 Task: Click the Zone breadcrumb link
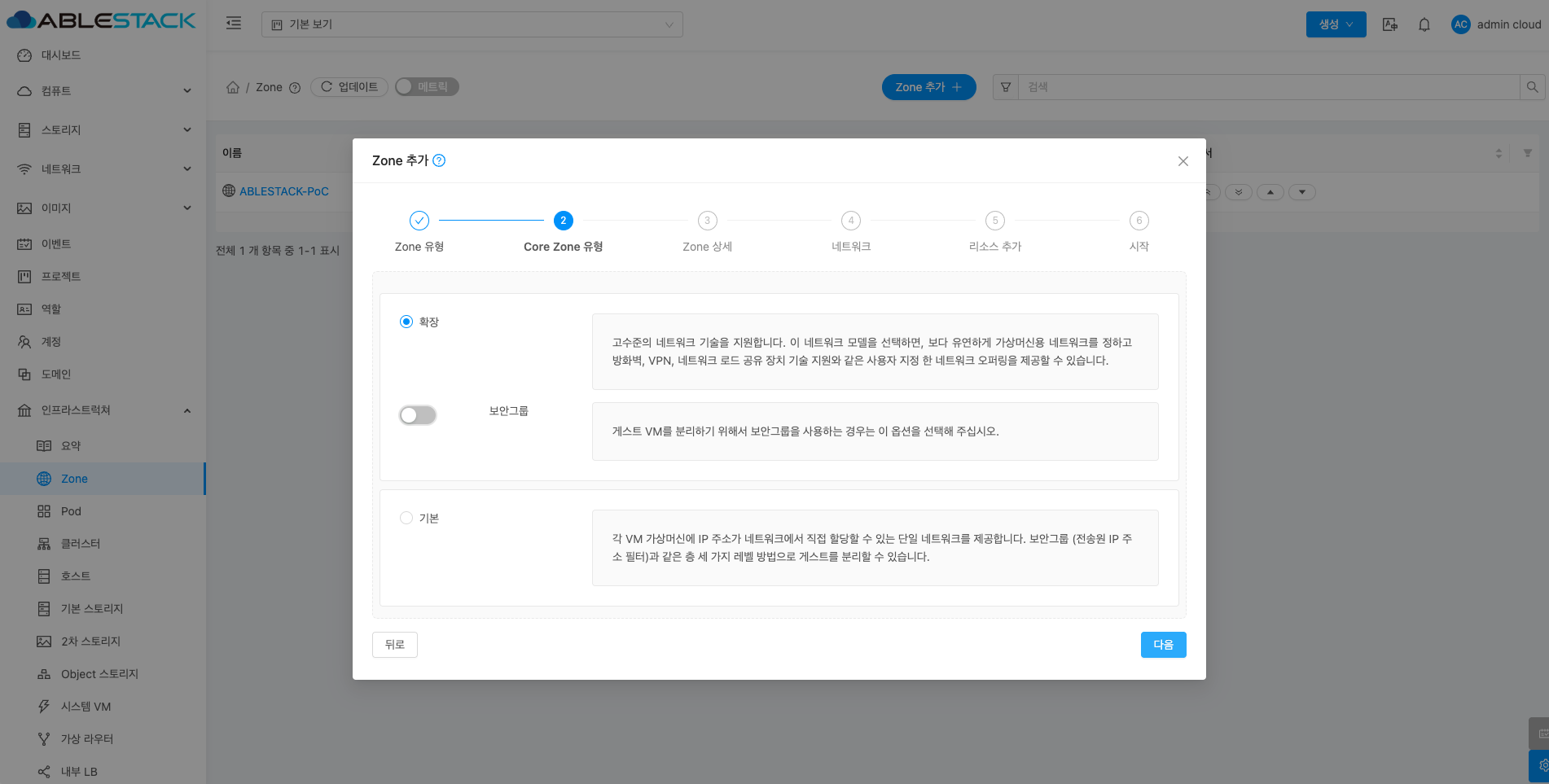tap(269, 88)
